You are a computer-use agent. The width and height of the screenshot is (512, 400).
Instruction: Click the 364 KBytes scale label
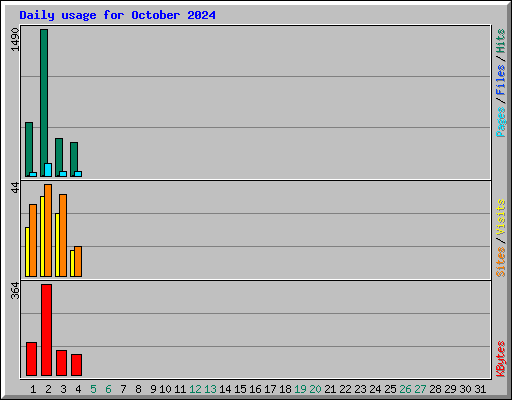(x=15, y=290)
